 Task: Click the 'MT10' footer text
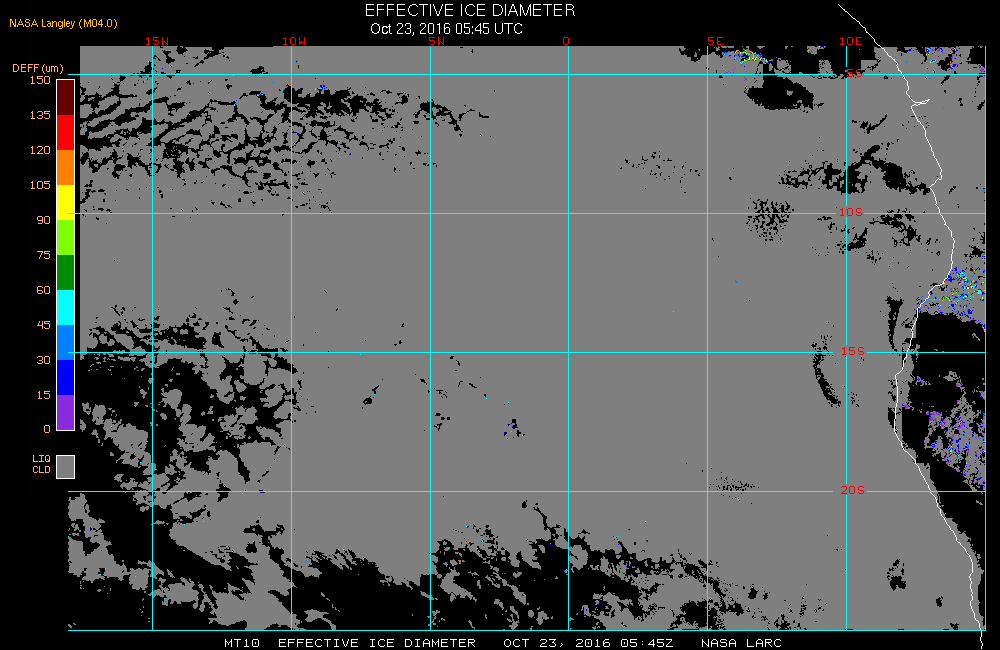click(242, 642)
